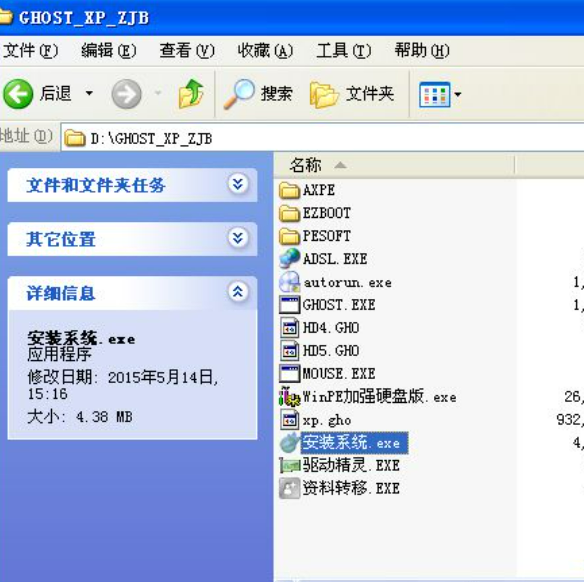Image resolution: width=584 pixels, height=582 pixels.
Task: Select the xp.gho file name
Action: point(327,420)
